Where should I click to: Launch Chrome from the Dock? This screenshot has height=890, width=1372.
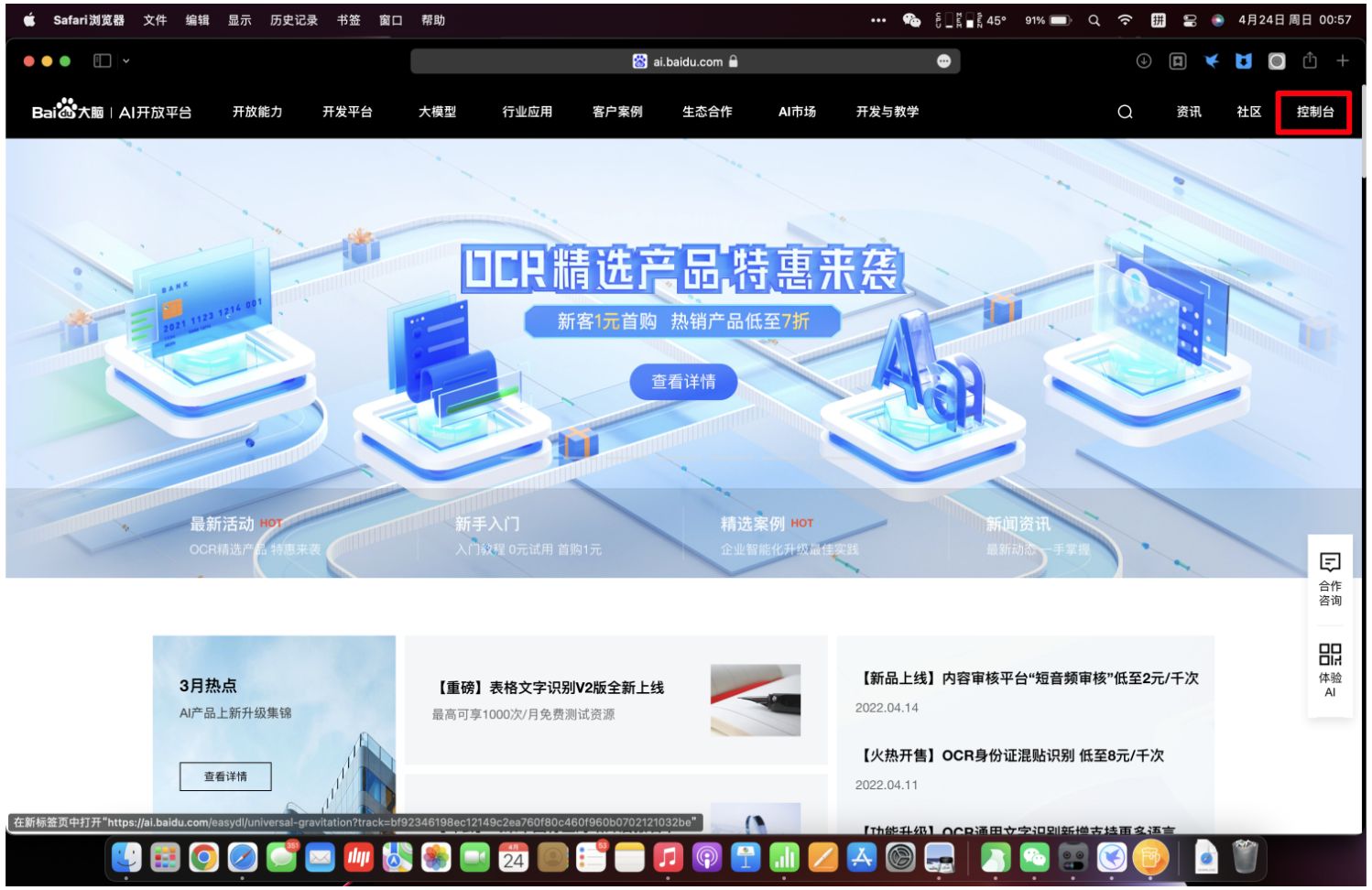(203, 858)
